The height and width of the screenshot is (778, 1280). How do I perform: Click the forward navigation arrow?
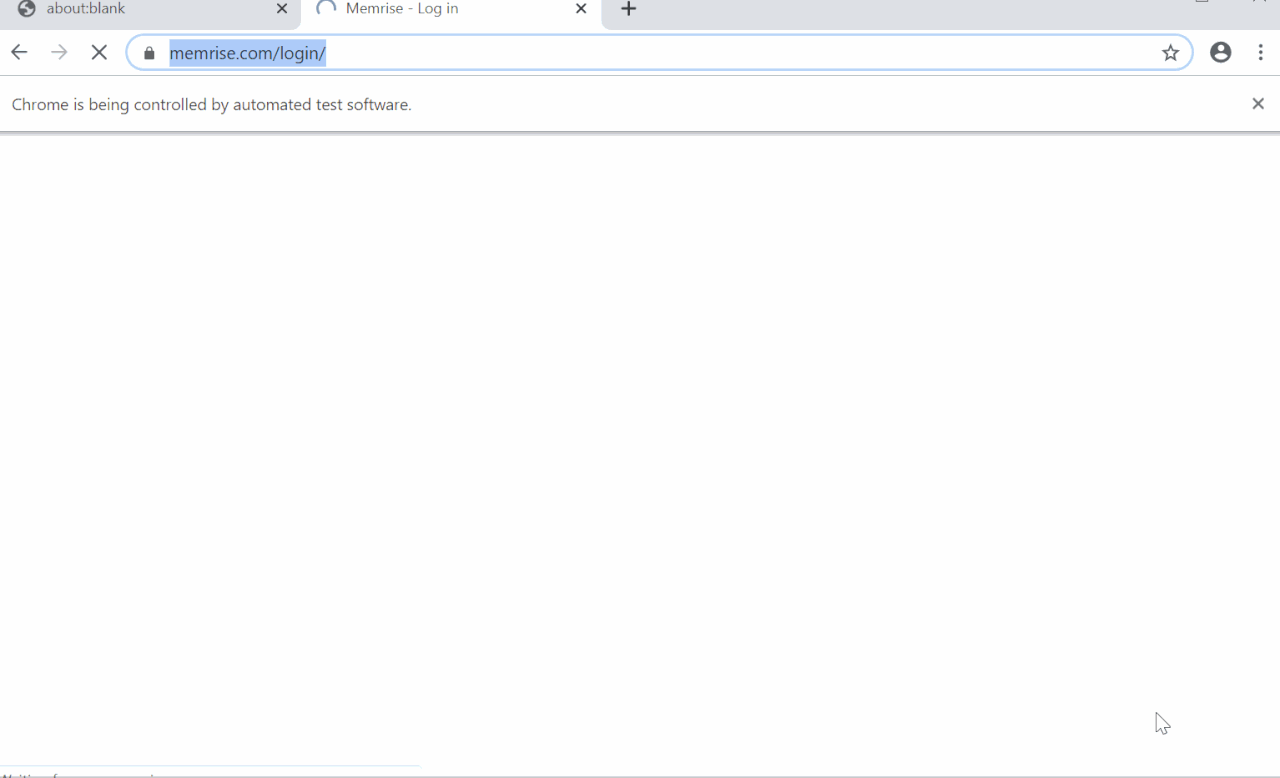tap(59, 53)
